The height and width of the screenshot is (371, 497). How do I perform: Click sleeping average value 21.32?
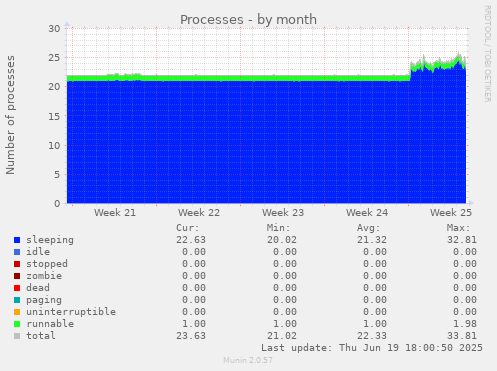(372, 240)
